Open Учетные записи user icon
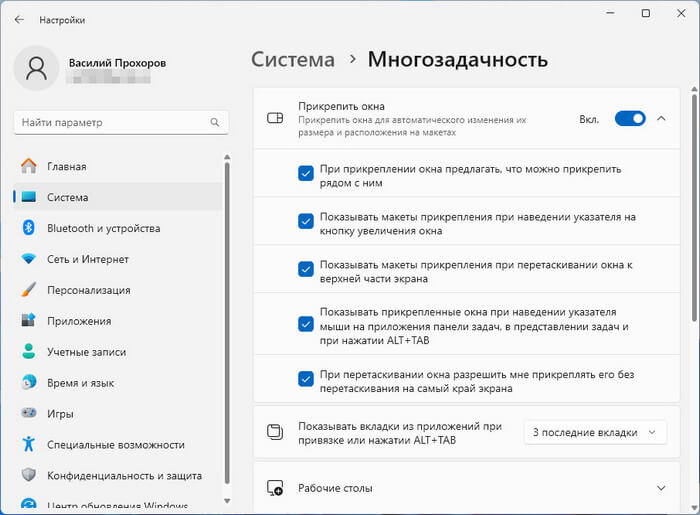 28,352
